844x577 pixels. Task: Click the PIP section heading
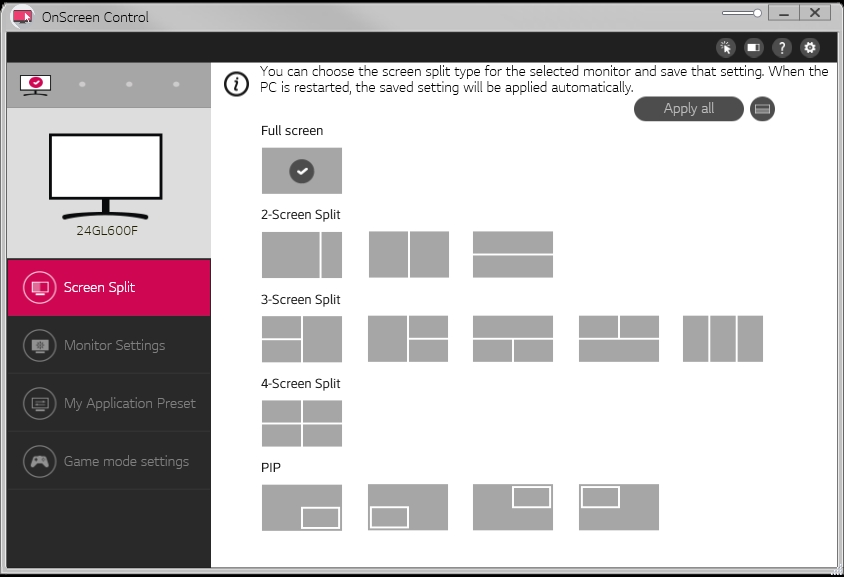point(271,467)
